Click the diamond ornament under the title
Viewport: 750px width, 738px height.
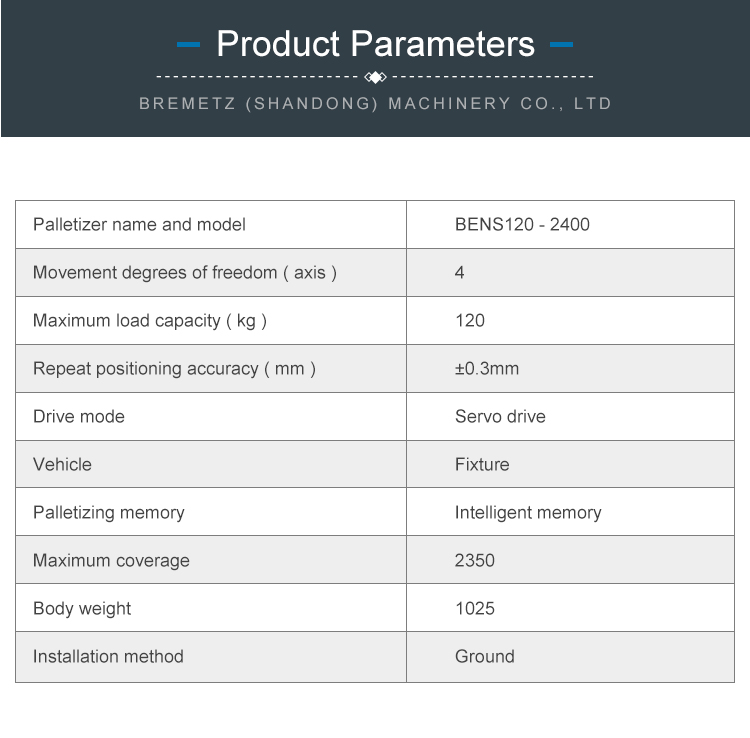[375, 77]
